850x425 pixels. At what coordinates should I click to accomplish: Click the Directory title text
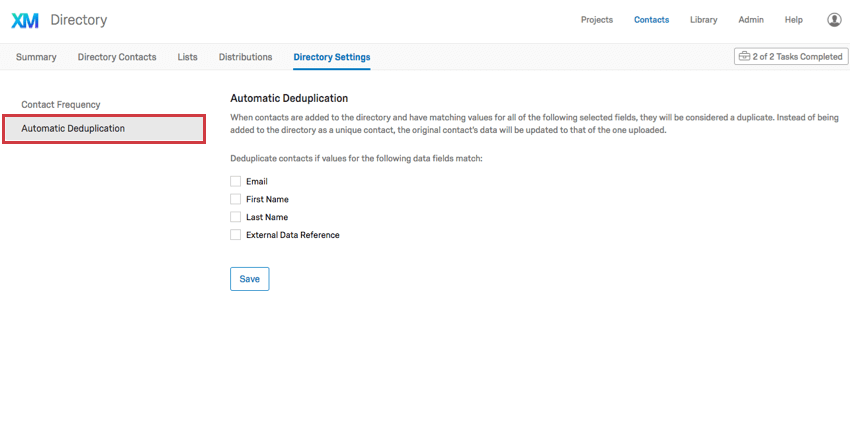coord(79,20)
